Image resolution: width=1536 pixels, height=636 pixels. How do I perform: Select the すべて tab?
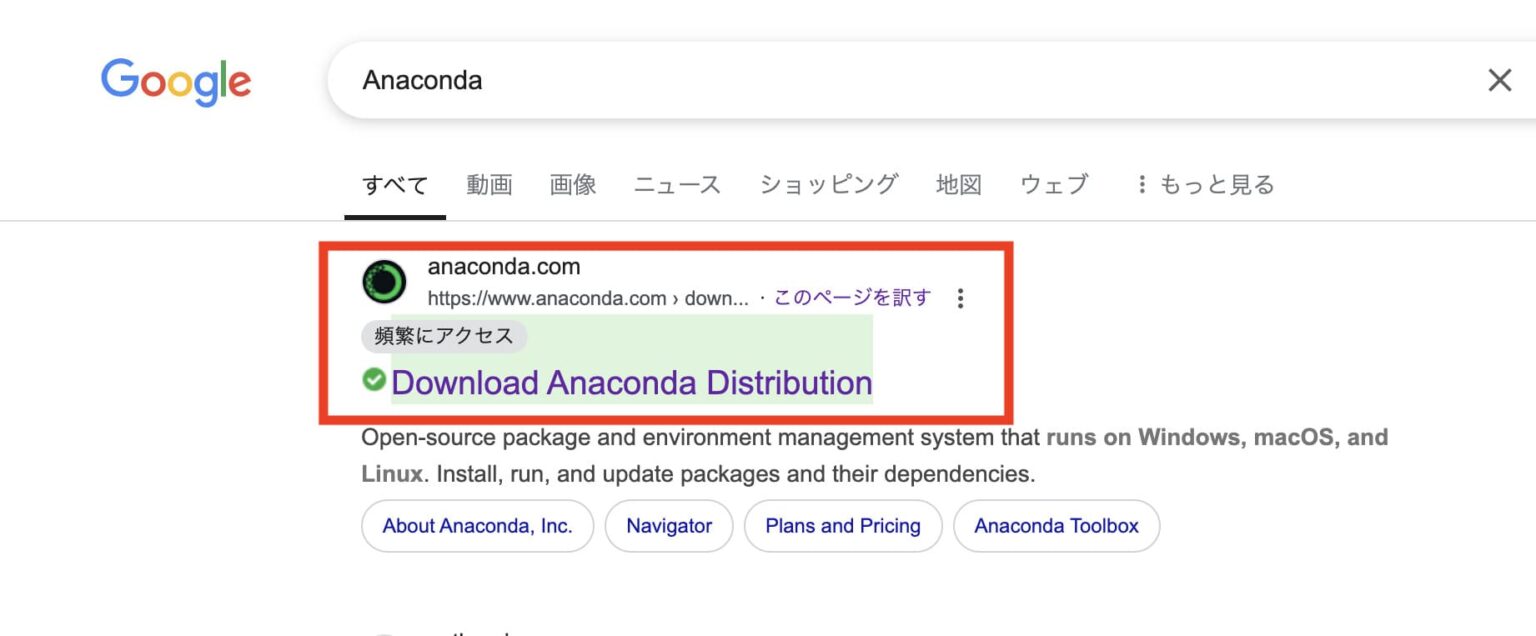coord(395,185)
